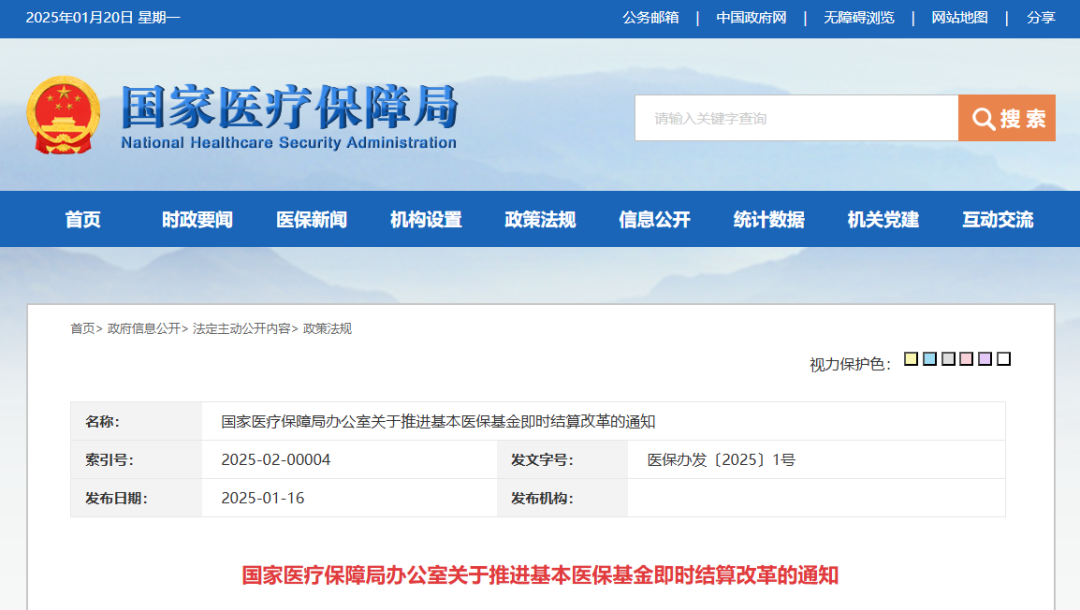Image resolution: width=1080 pixels, height=610 pixels.
Task: Select the gray eye-protection color swatch
Action: (948, 359)
